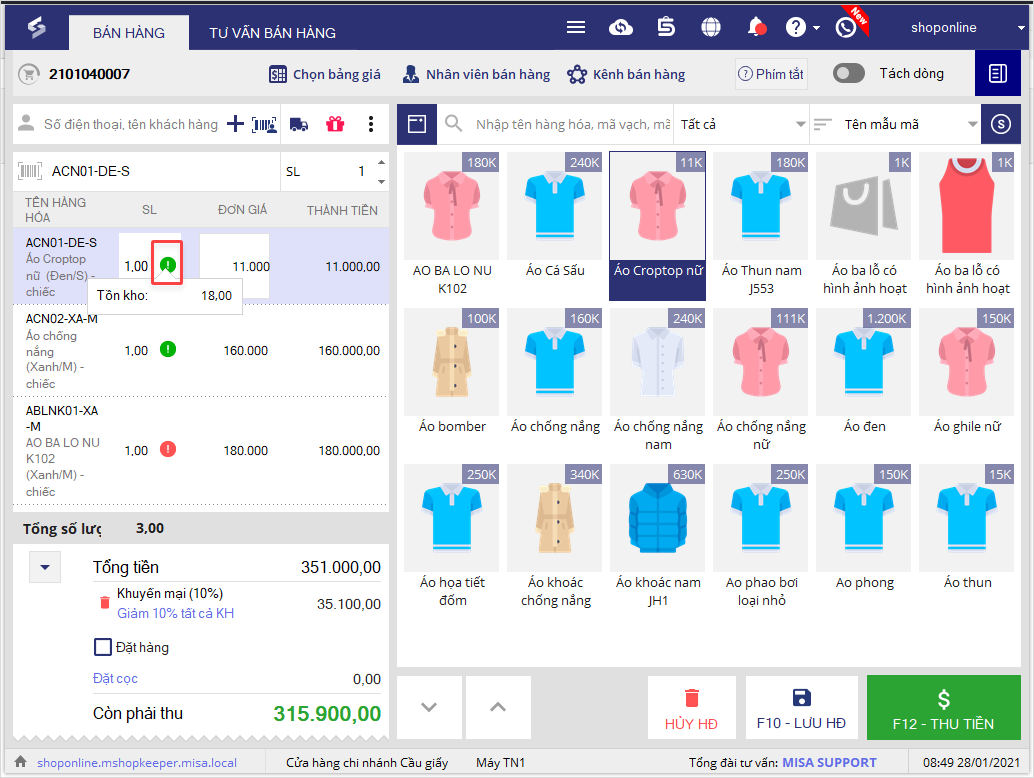
Task: Open MISA SUPPORT link
Action: click(829, 763)
